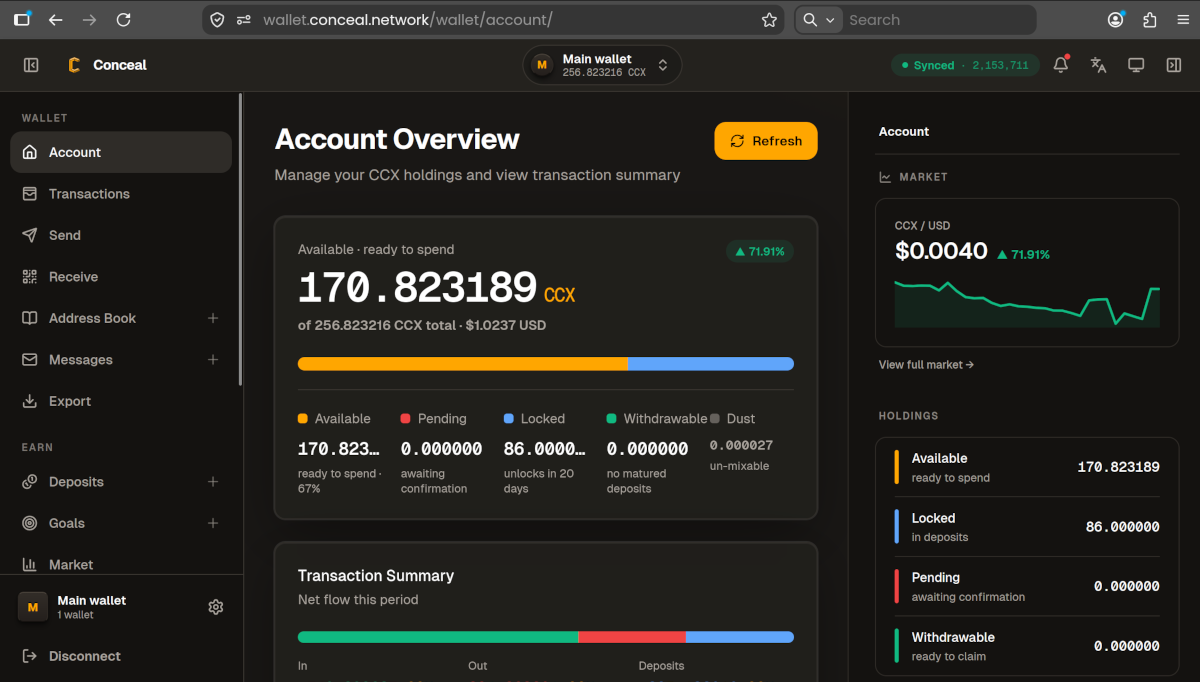The height and width of the screenshot is (682, 1200).
Task: Go to Transactions in sidebar
Action: pos(121,194)
